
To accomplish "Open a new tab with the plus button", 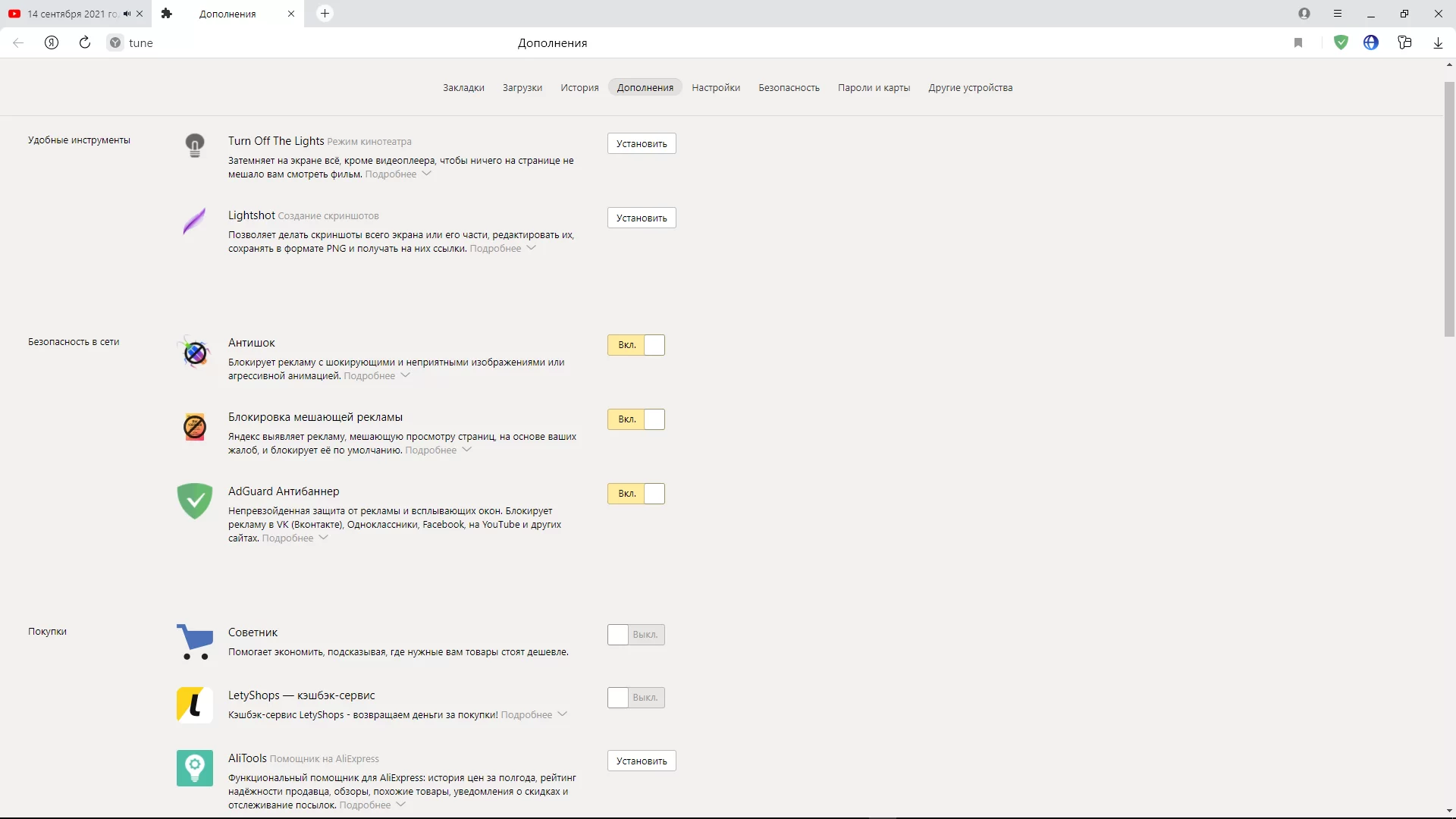I will pyautogui.click(x=325, y=14).
